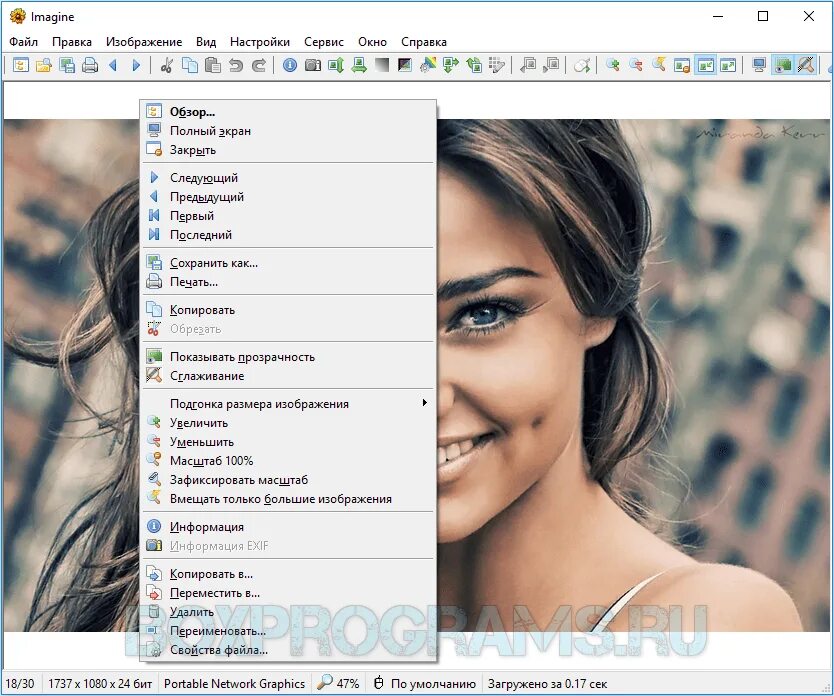Choose 'Закрыть' in the context menu
The image size is (834, 696).
coord(288,150)
